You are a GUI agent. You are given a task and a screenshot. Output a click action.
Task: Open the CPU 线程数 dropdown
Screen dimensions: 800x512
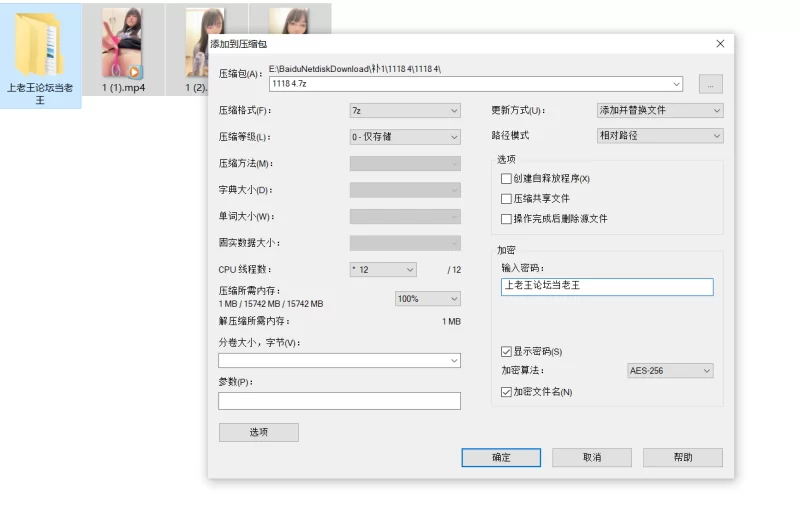382,269
